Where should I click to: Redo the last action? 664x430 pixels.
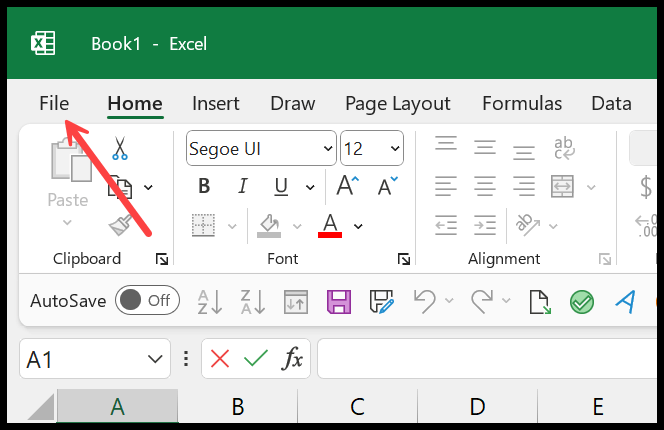point(482,301)
